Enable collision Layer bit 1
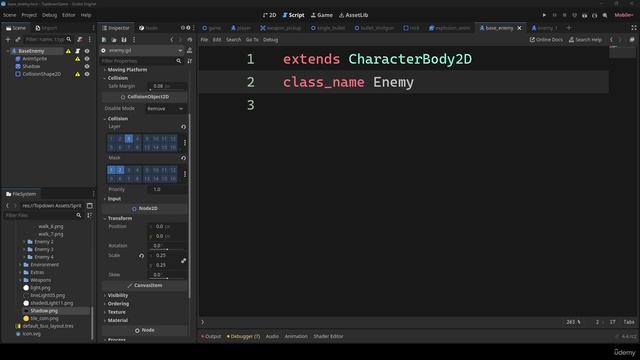This screenshot has height=360, width=640. [x=111, y=139]
